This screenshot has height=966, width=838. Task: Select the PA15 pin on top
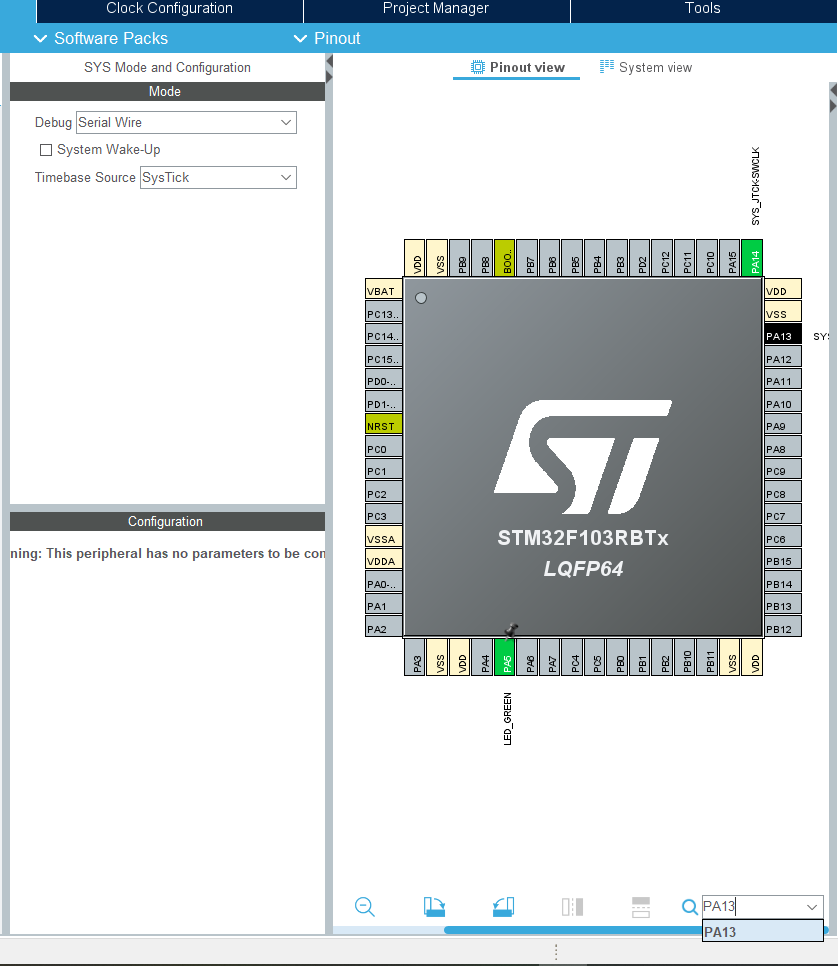click(x=730, y=258)
